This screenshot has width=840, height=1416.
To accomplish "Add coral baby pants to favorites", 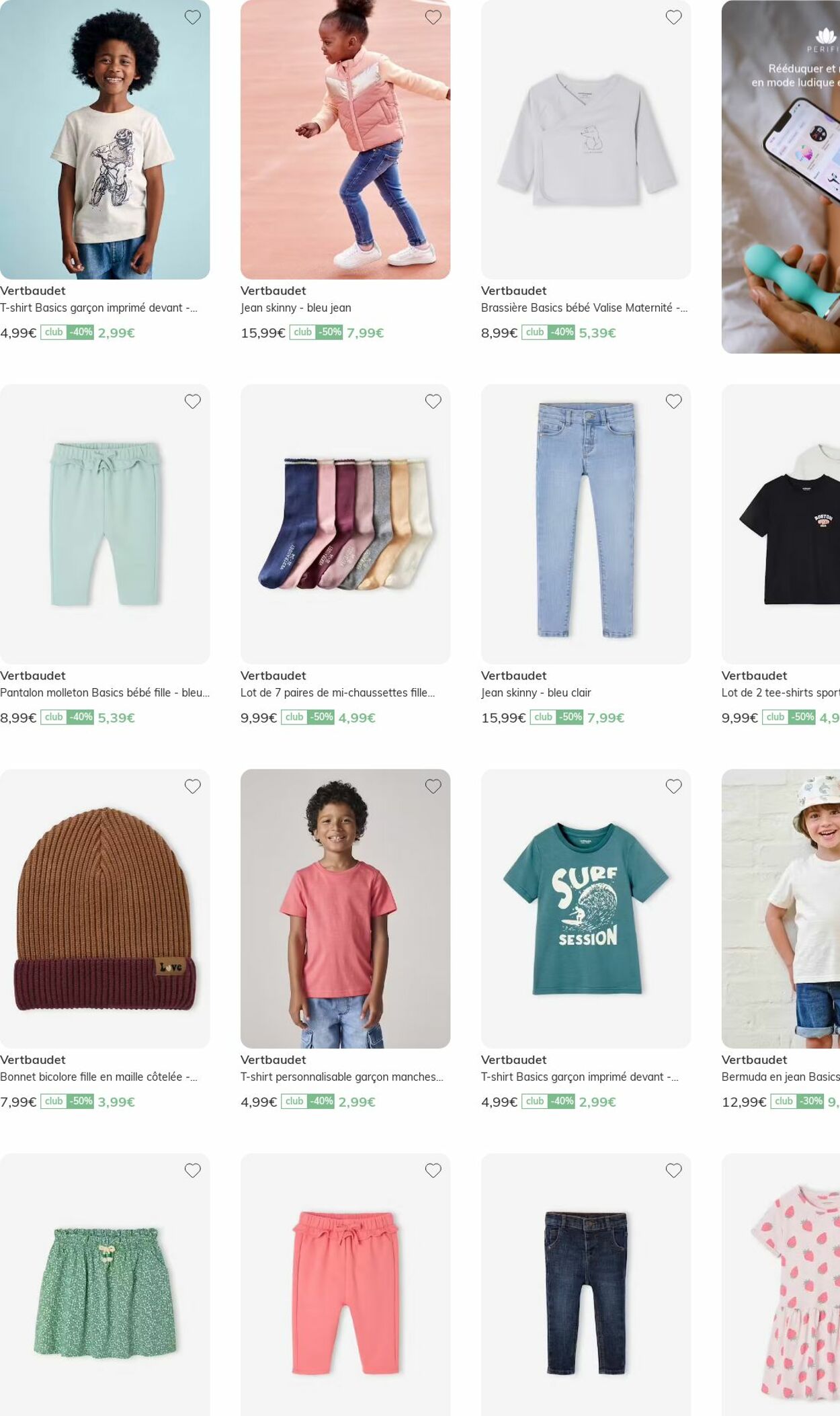I will coord(433,1171).
